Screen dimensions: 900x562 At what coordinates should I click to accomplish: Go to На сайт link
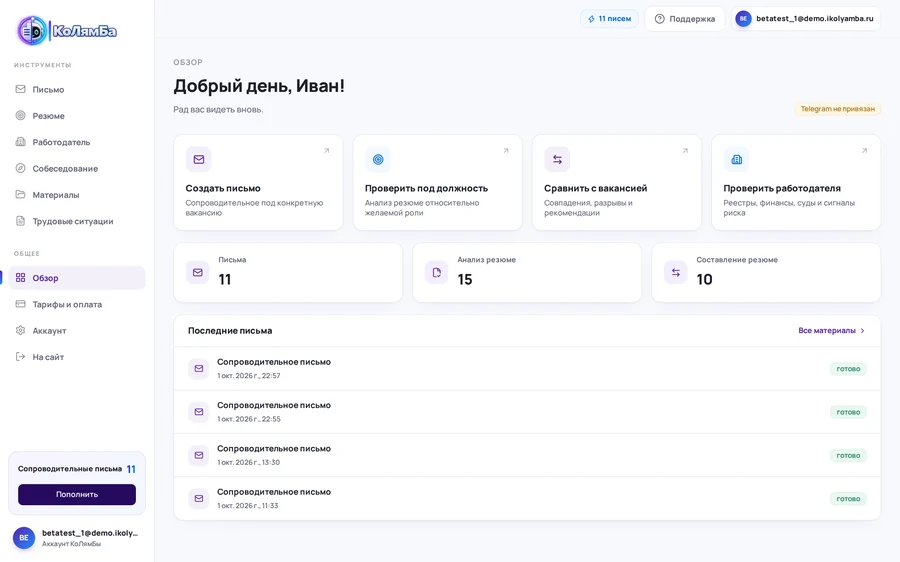pos(77,357)
